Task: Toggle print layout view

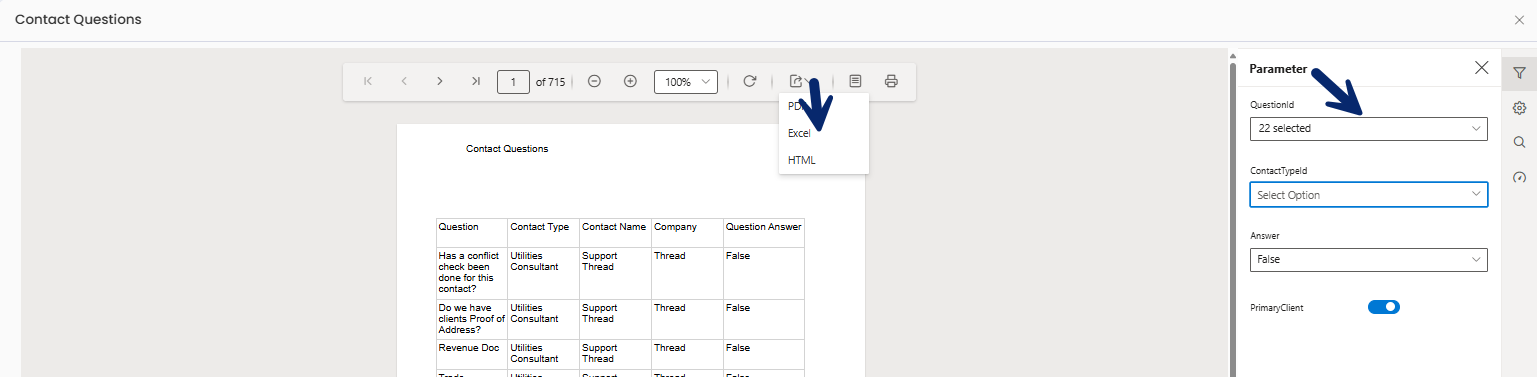Action: click(855, 81)
